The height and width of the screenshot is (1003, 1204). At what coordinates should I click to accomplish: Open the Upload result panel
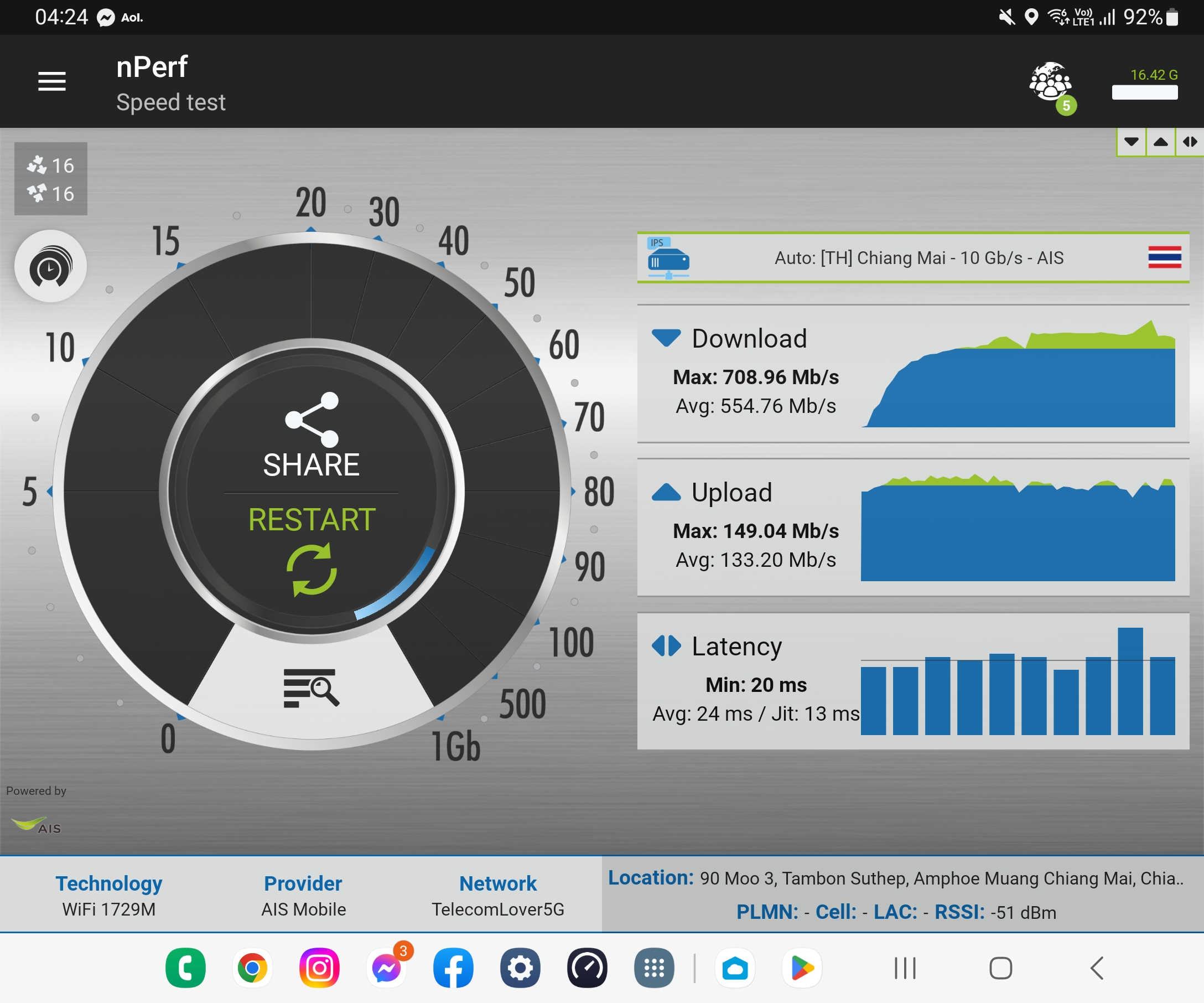(914, 528)
